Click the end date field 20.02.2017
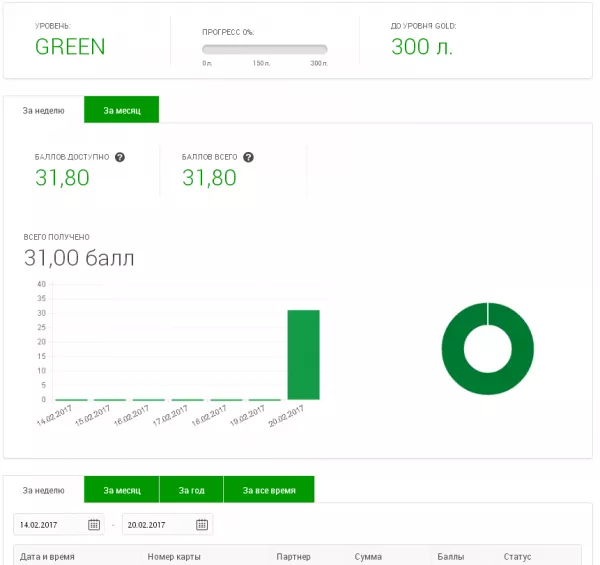 click(158, 524)
